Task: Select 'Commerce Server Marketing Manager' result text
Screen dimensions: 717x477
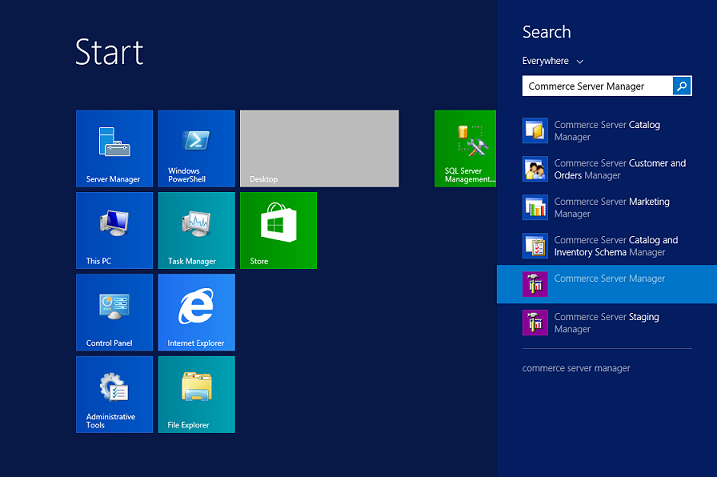Action: click(x=612, y=208)
